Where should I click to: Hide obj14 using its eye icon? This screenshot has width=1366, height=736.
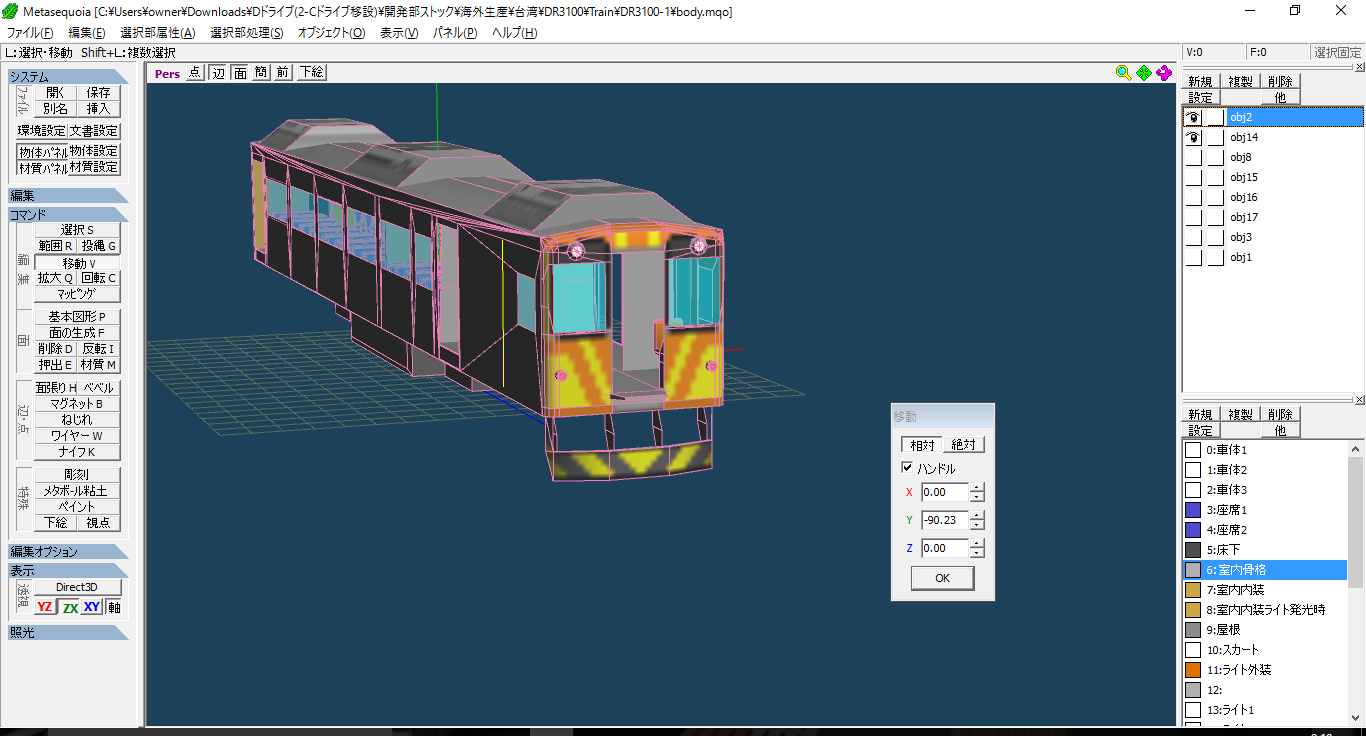tap(1194, 137)
